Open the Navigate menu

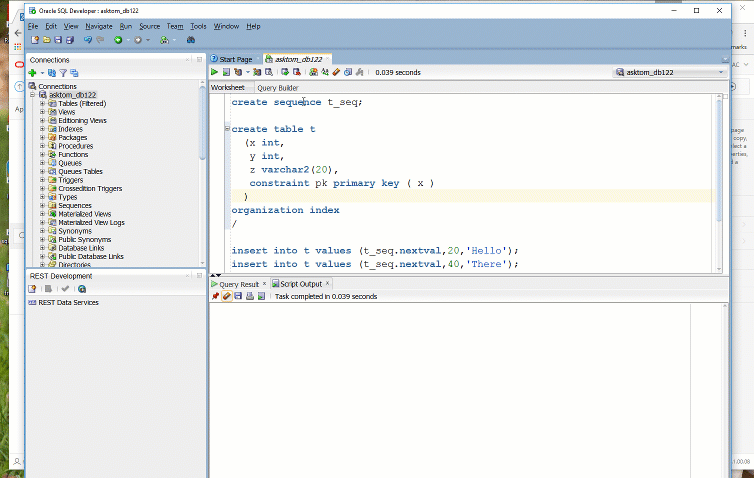98,26
